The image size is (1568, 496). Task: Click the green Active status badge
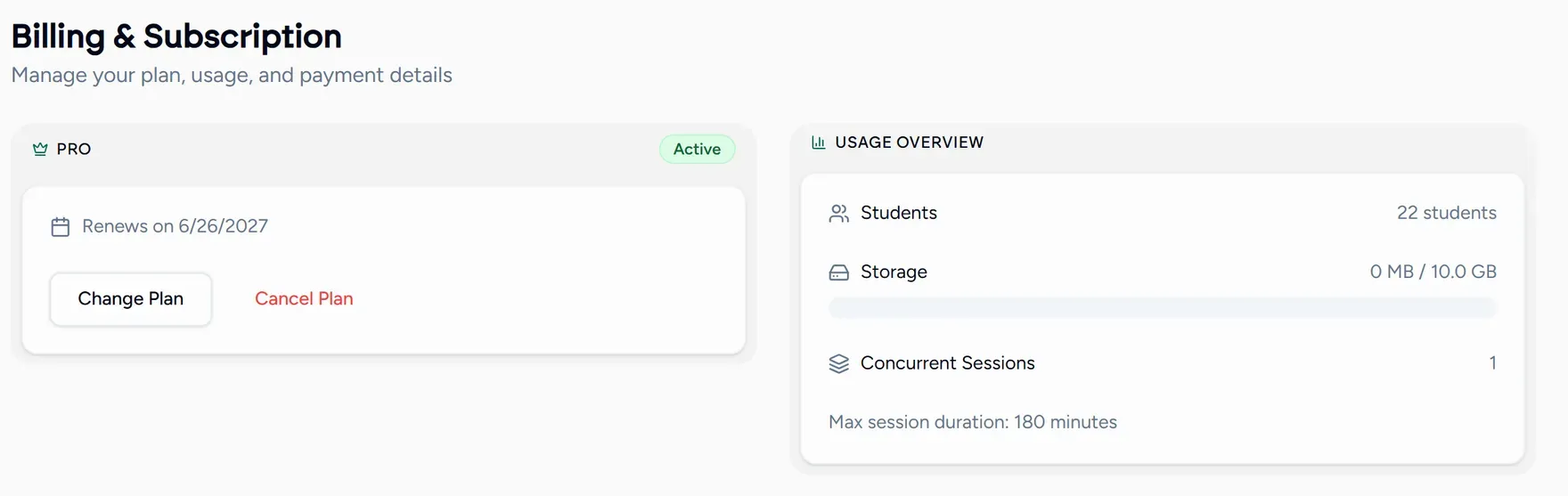(697, 150)
